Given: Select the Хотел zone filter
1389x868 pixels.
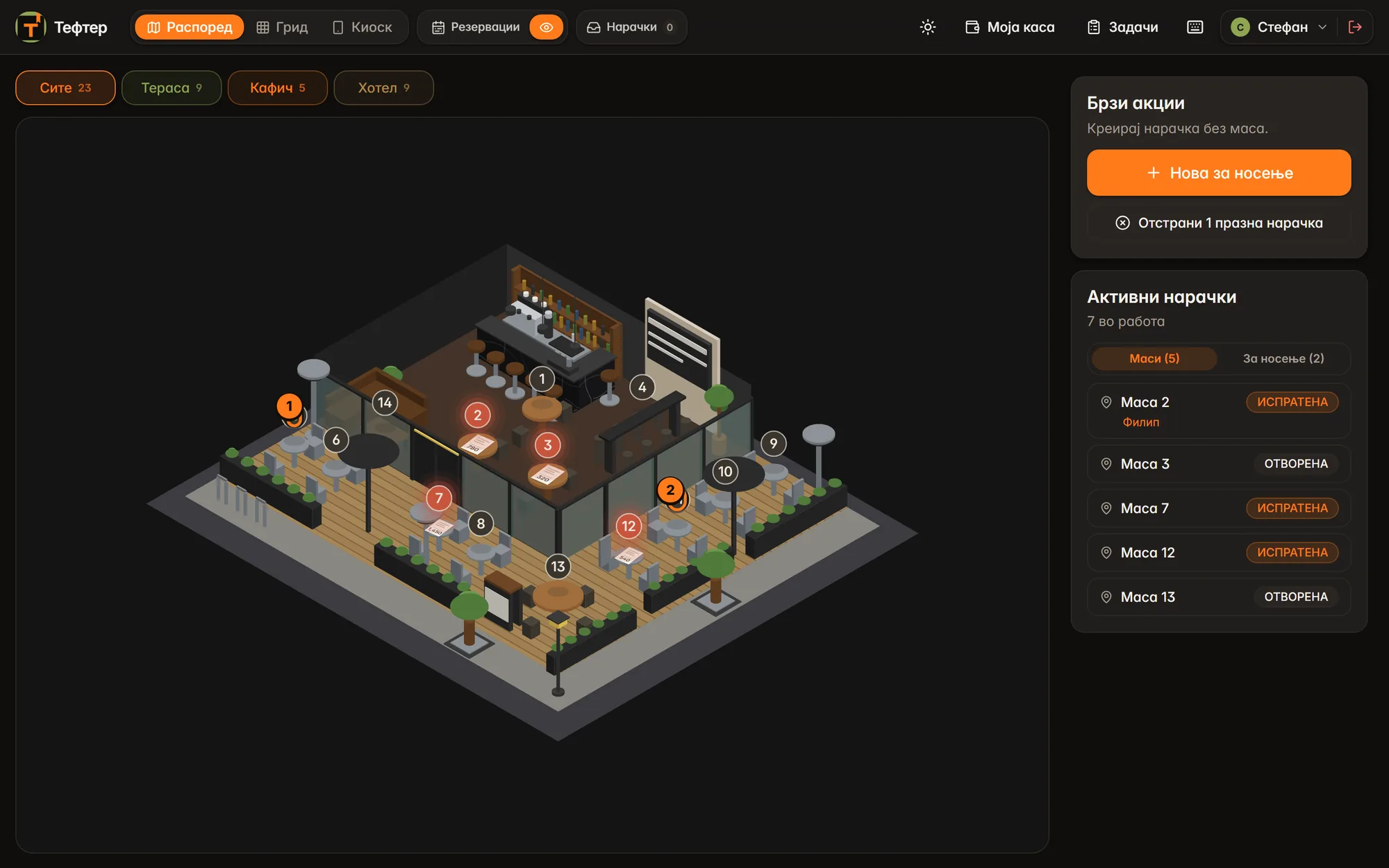Looking at the screenshot, I should click(x=384, y=87).
